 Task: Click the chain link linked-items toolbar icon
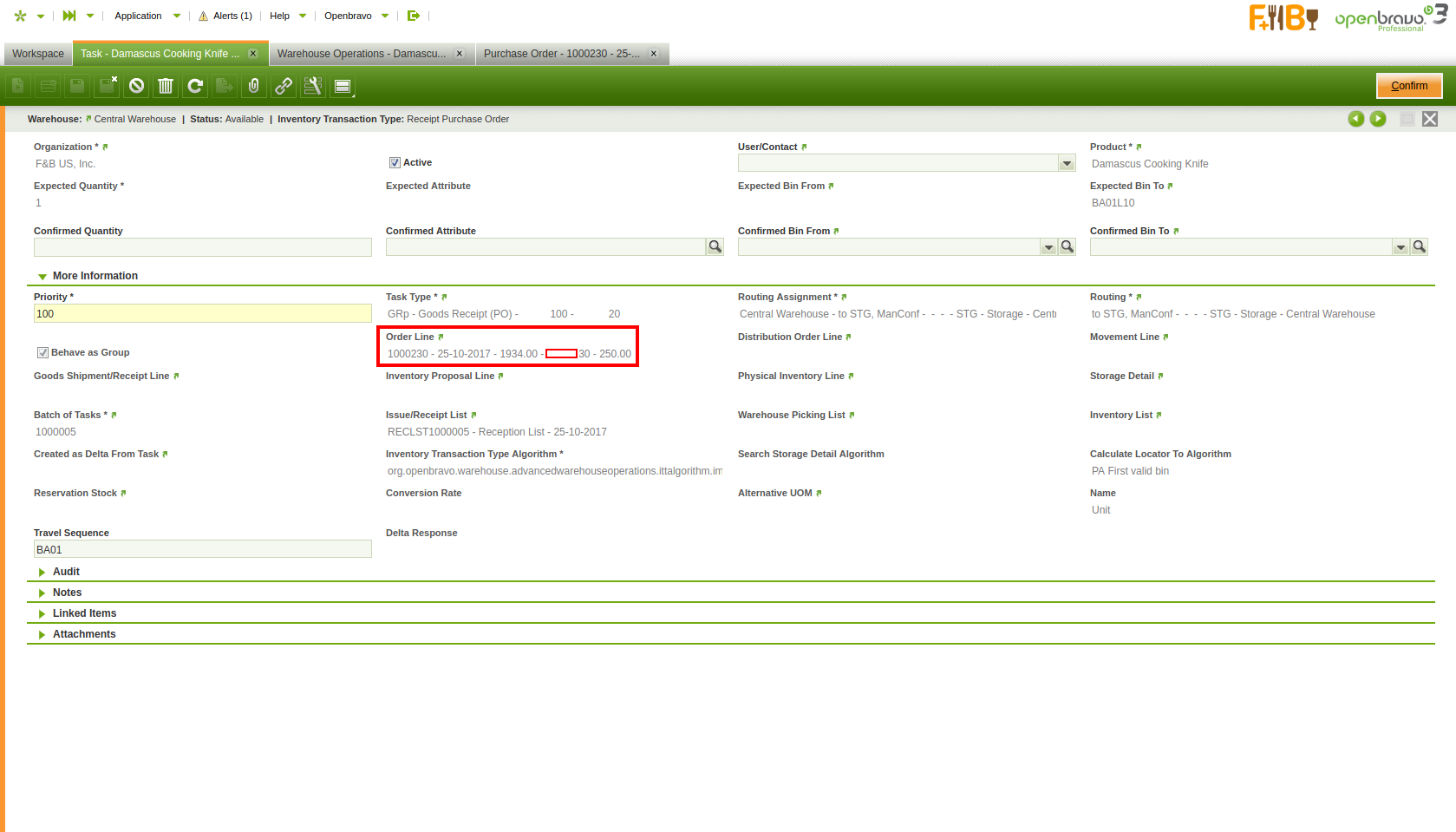(284, 86)
